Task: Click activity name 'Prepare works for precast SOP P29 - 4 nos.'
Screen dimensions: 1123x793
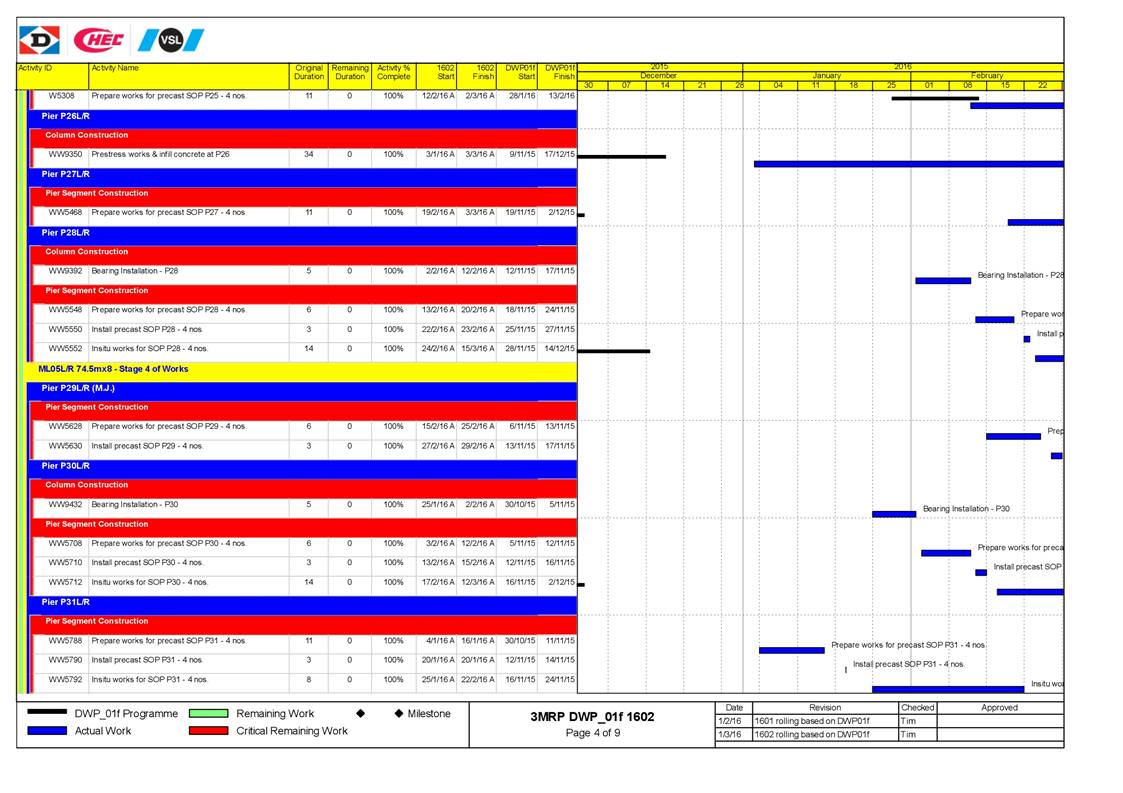Action: [x=169, y=426]
